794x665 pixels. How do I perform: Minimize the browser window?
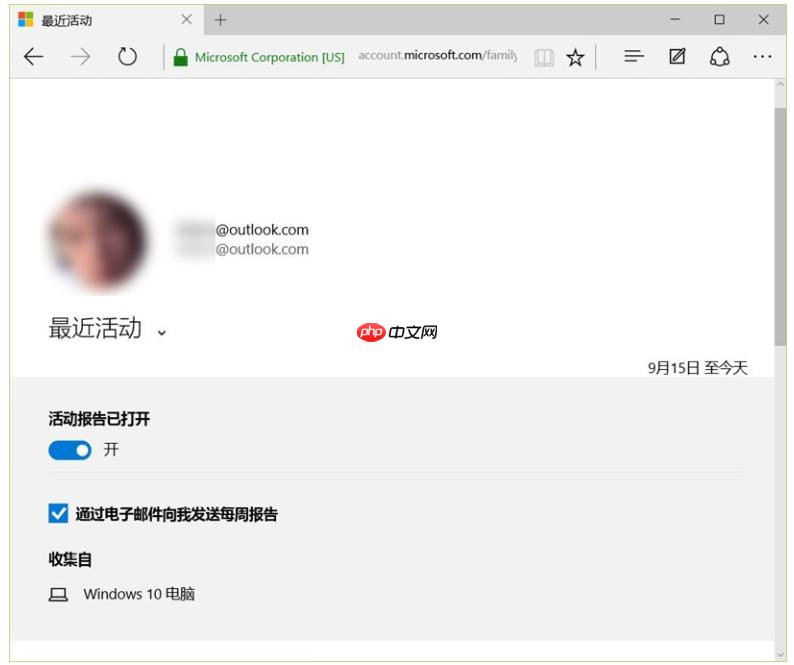[x=675, y=20]
